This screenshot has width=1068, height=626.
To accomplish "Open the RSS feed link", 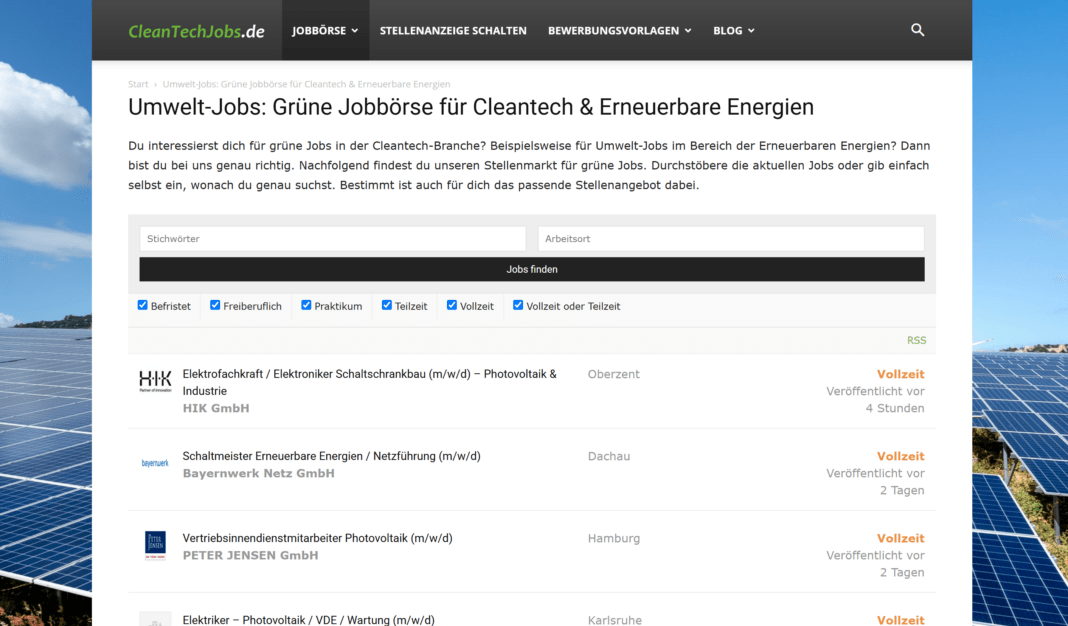I will [916, 340].
